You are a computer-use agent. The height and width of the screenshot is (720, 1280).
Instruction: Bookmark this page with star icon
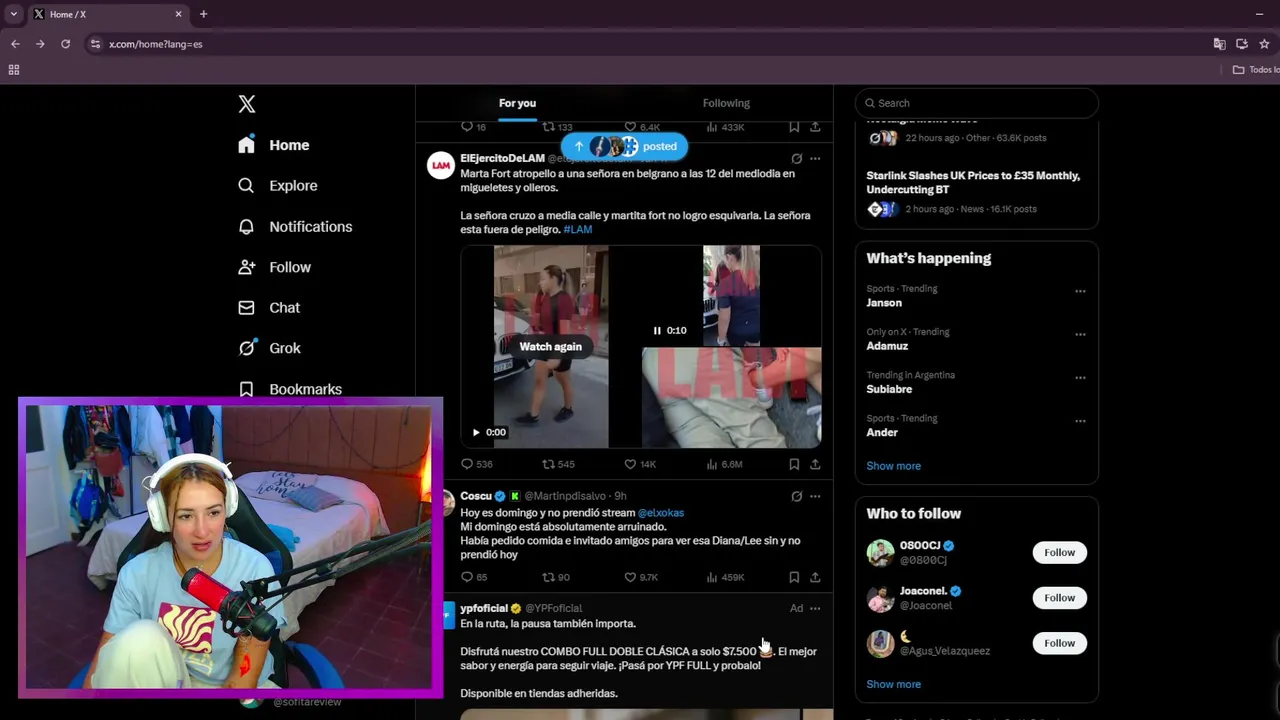tap(1264, 44)
